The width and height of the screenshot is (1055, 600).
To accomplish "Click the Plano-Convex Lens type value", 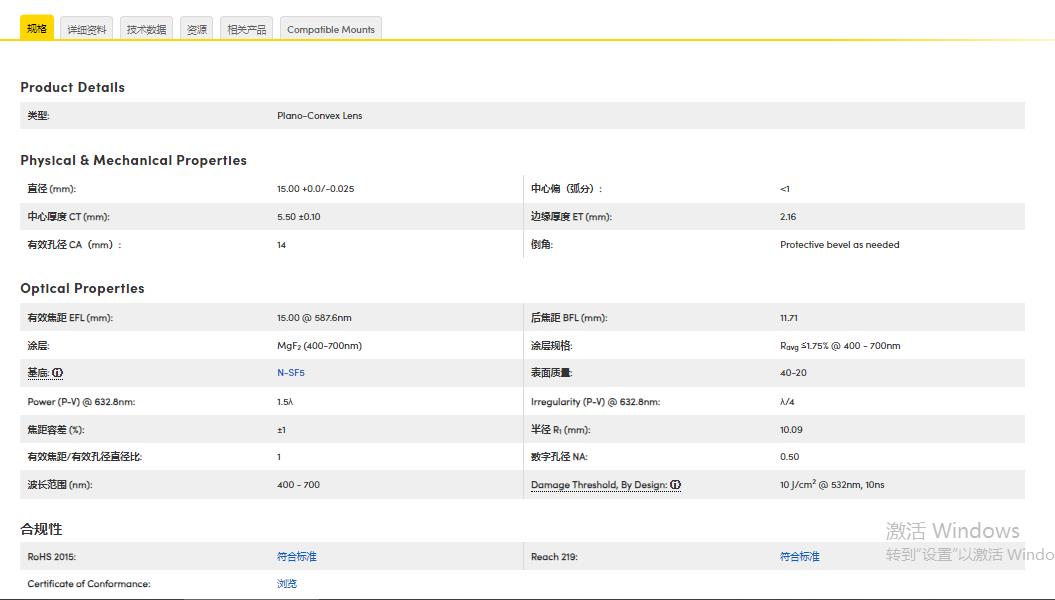I will pos(319,116).
